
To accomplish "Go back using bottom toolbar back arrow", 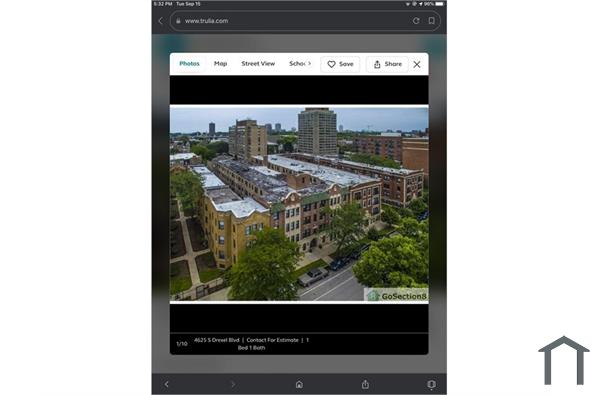I will [x=166, y=384].
